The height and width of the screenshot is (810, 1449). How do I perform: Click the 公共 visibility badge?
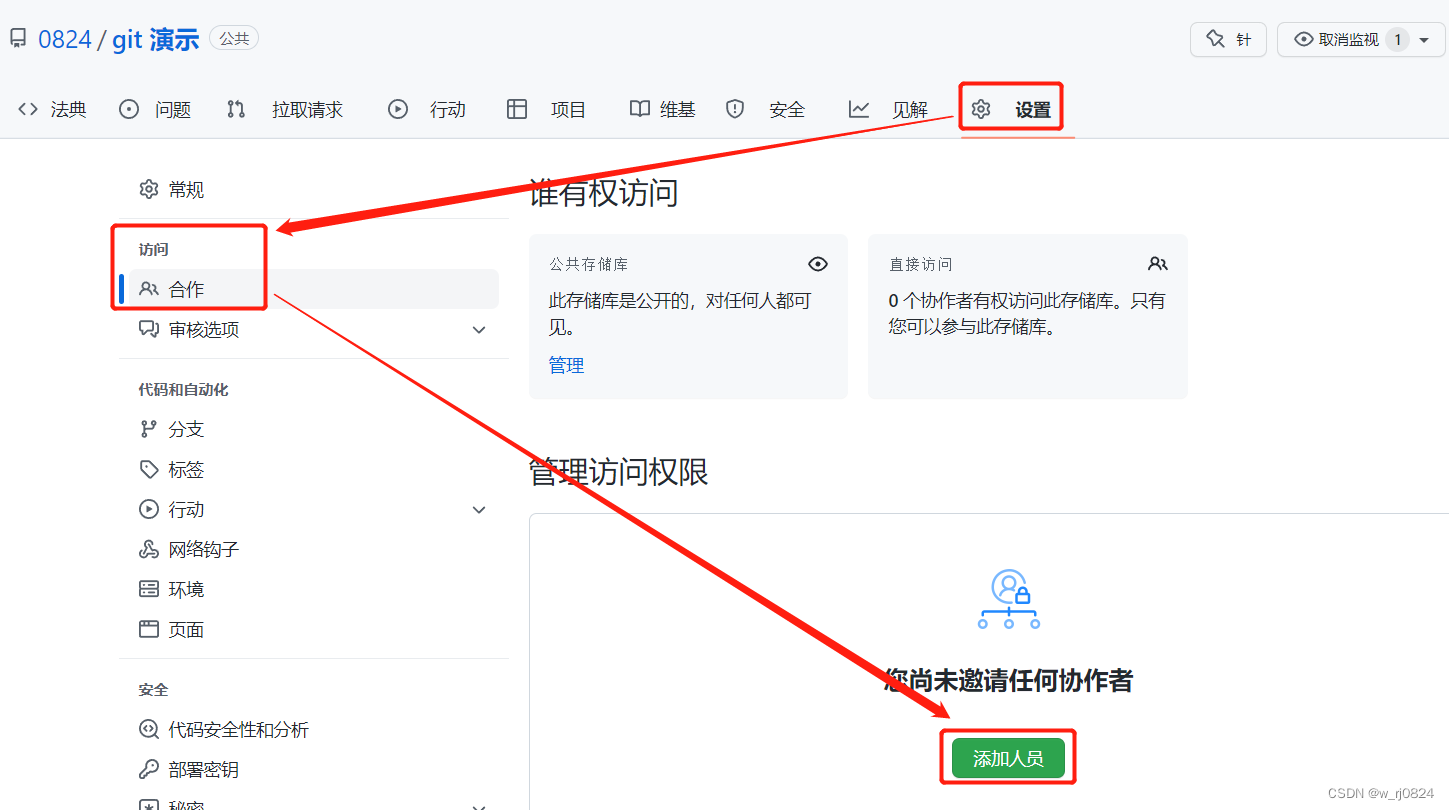[234, 38]
